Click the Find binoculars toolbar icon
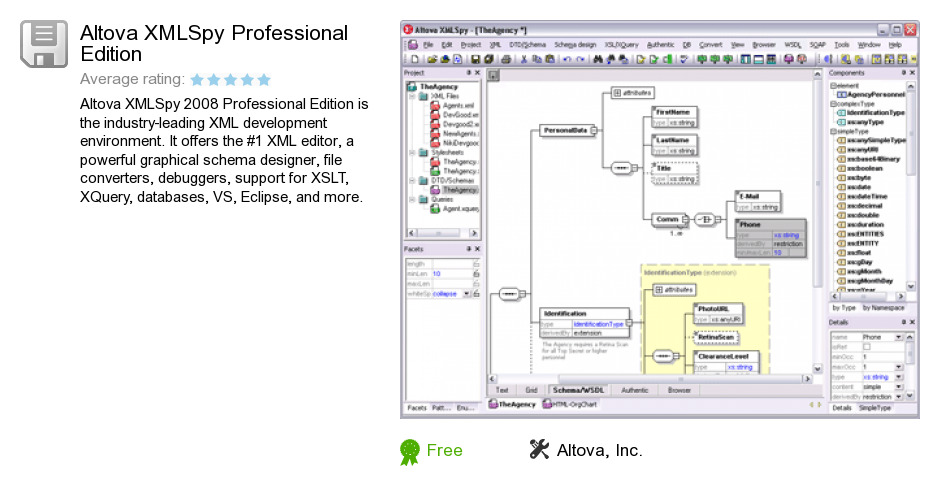This screenshot has width=940, height=496. coord(598,59)
